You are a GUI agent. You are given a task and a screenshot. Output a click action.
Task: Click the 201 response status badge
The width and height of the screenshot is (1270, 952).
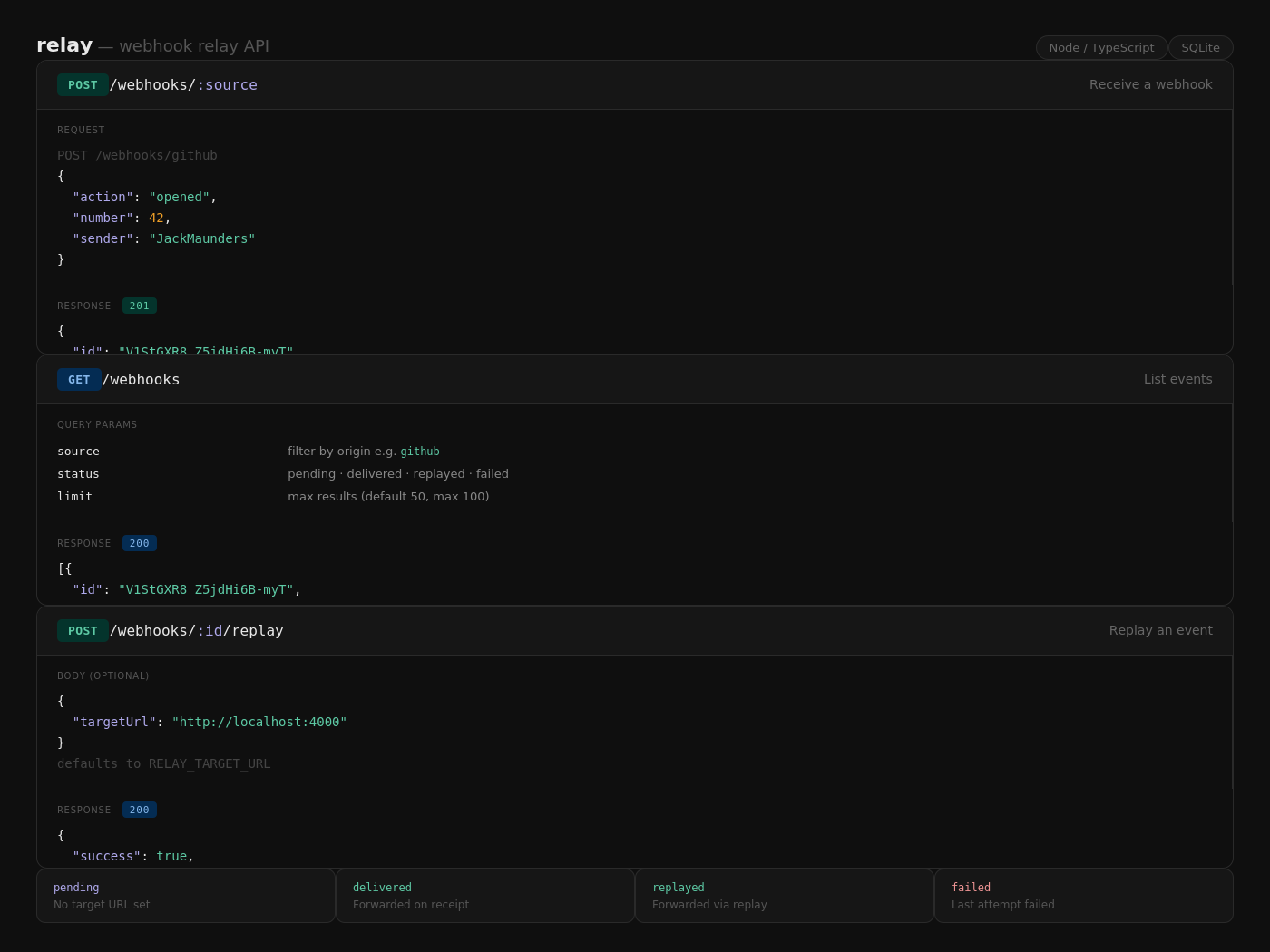pyautogui.click(x=140, y=306)
